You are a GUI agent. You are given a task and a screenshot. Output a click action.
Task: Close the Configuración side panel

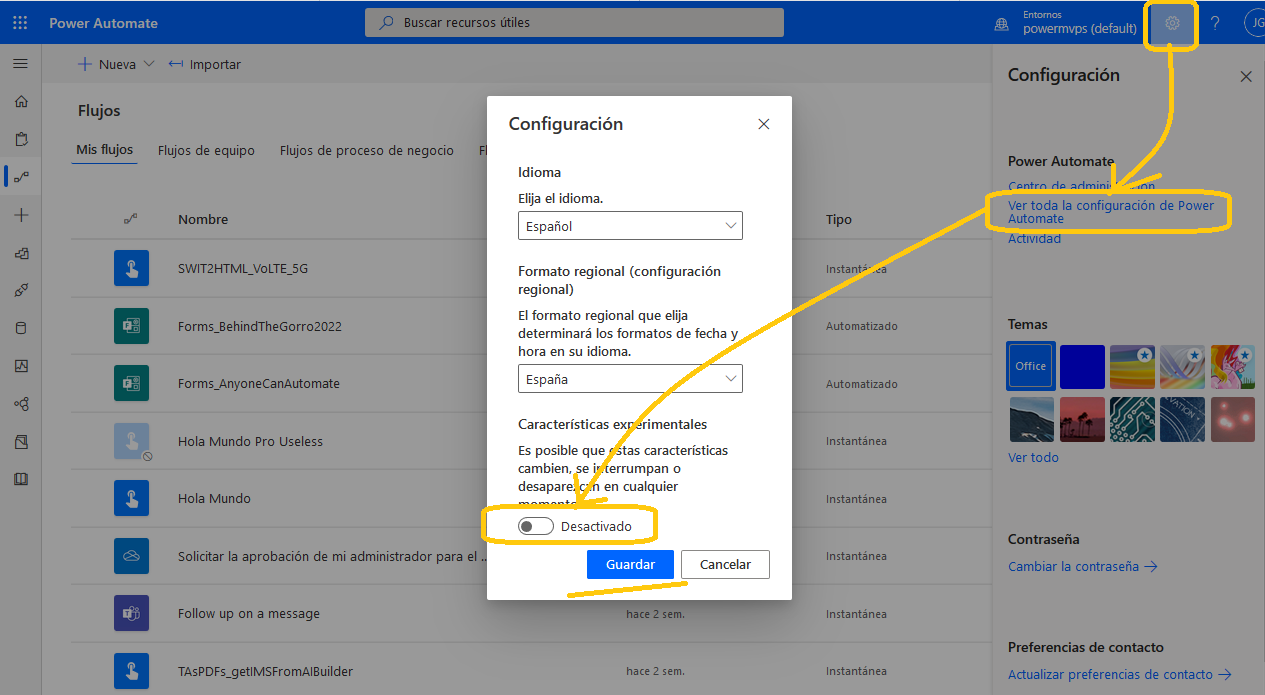pos(1246,76)
